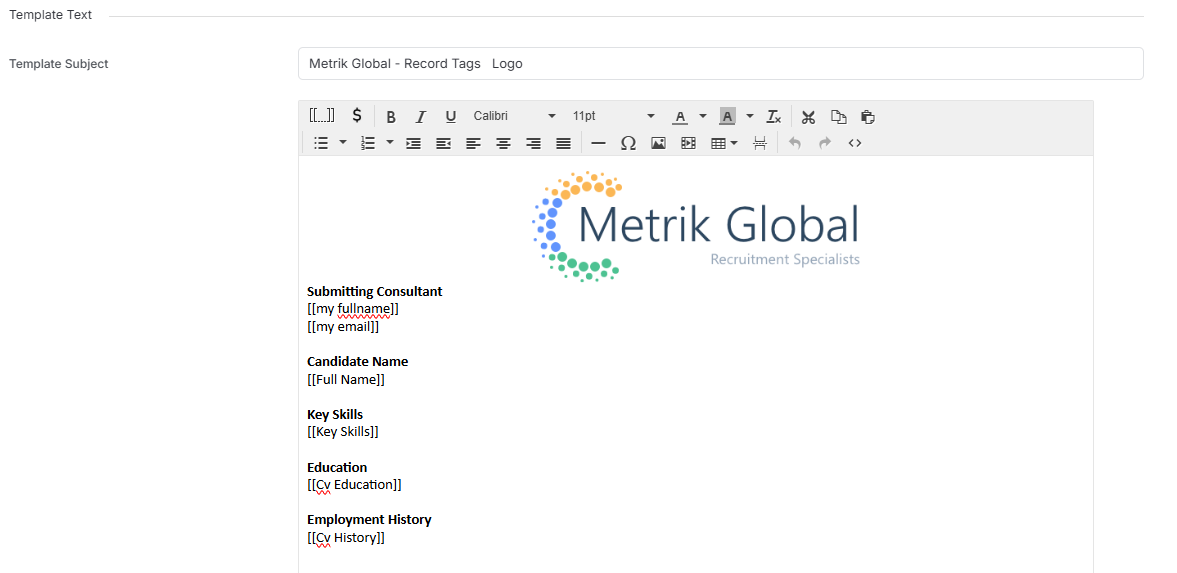Open the 11pt font size dropdown
This screenshot has height=573, width=1177.
click(x=613, y=116)
